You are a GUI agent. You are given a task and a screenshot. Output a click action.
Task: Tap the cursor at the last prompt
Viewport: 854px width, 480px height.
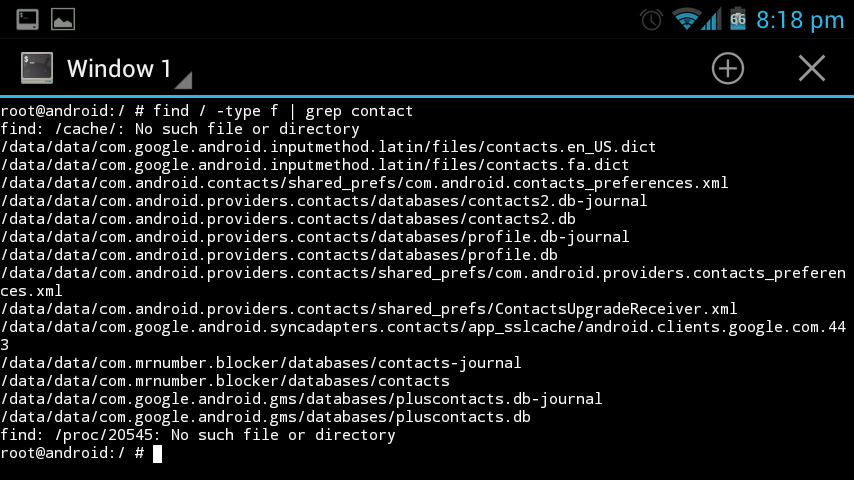[x=157, y=453]
